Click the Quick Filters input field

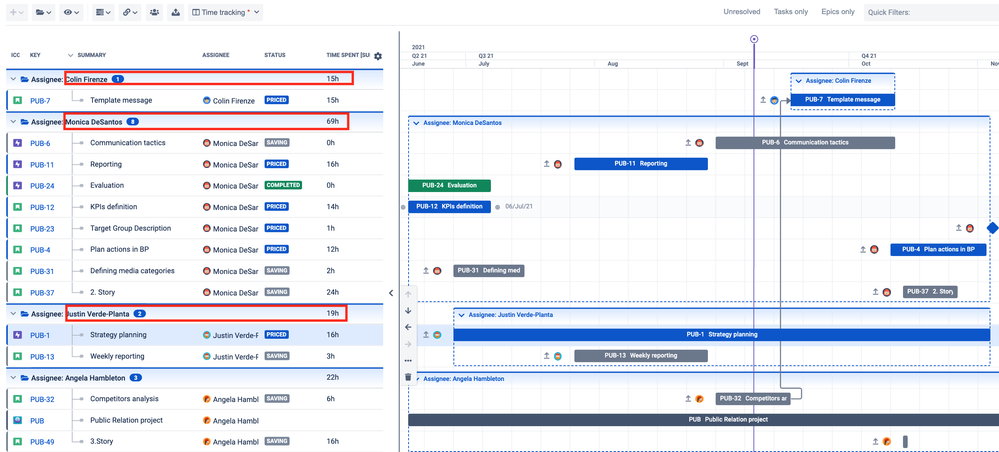coord(931,12)
